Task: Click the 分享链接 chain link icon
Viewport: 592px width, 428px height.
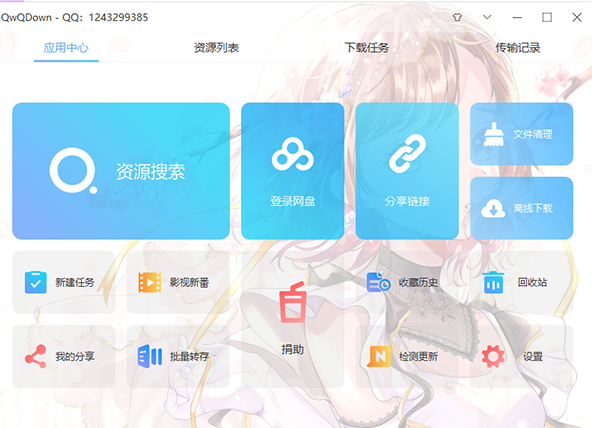Action: coord(407,154)
